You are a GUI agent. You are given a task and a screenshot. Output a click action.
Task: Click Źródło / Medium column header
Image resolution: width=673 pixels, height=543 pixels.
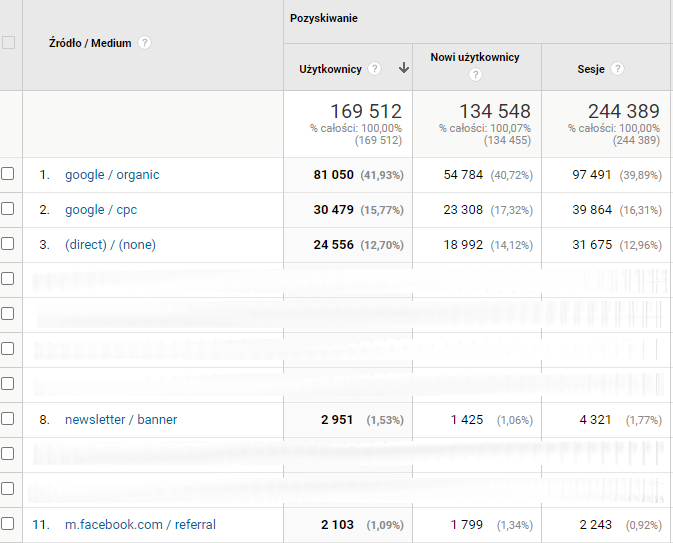click(90, 43)
